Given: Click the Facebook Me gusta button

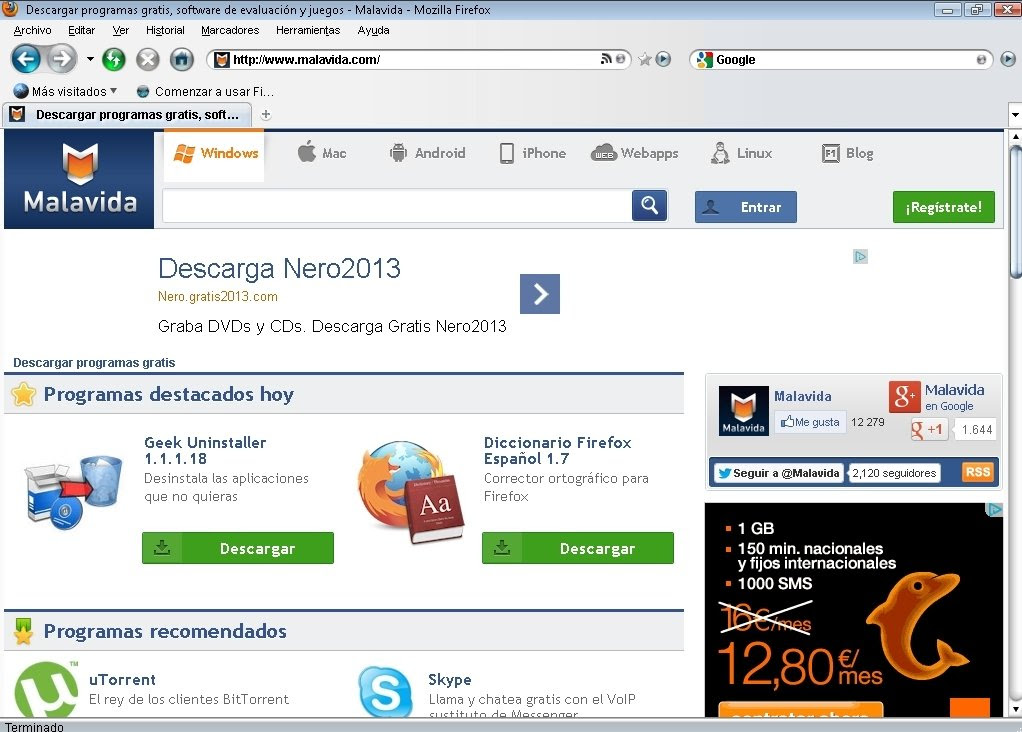Looking at the screenshot, I should click(x=810, y=422).
